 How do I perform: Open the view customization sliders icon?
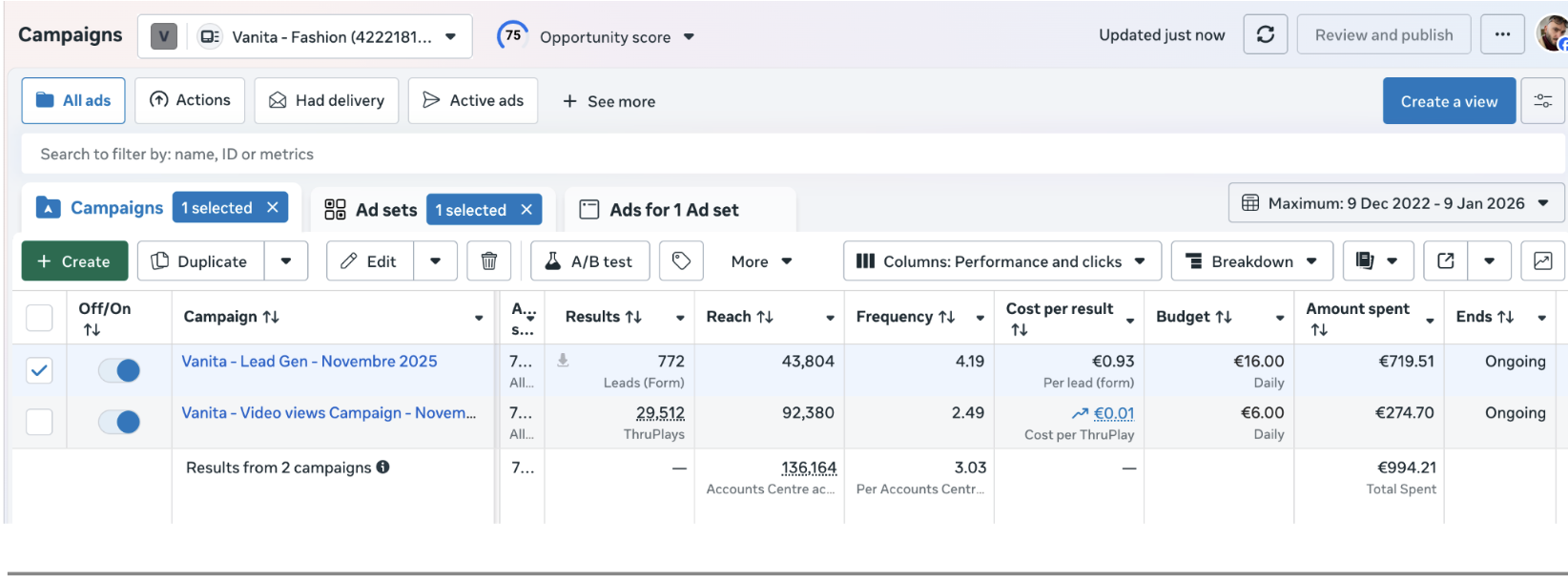[1542, 101]
